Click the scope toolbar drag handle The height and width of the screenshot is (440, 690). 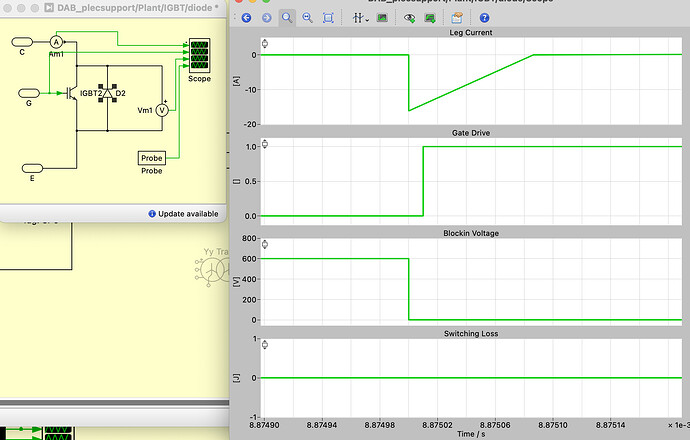[235, 18]
